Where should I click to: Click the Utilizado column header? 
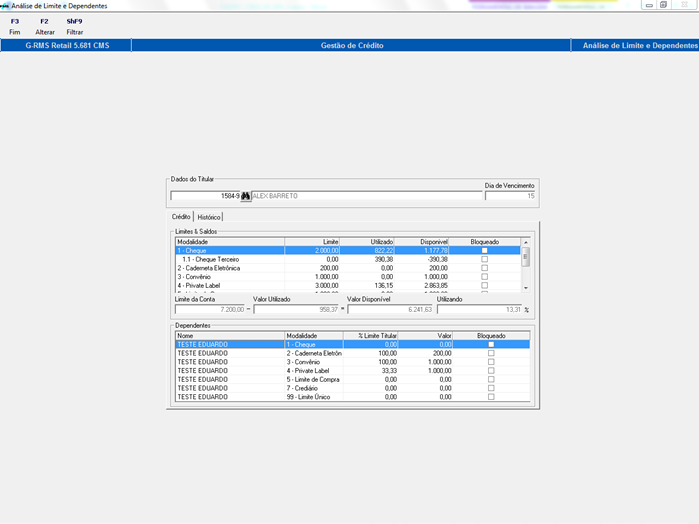366,242
